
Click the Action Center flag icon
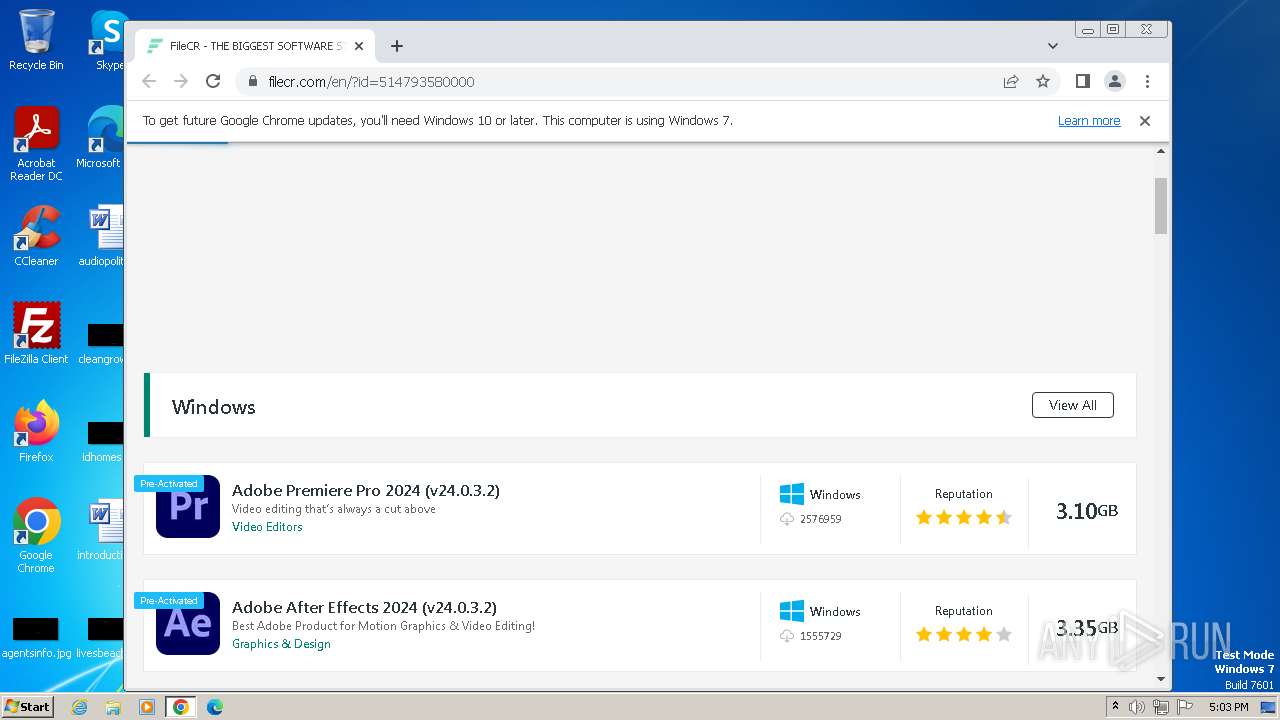click(1185, 707)
